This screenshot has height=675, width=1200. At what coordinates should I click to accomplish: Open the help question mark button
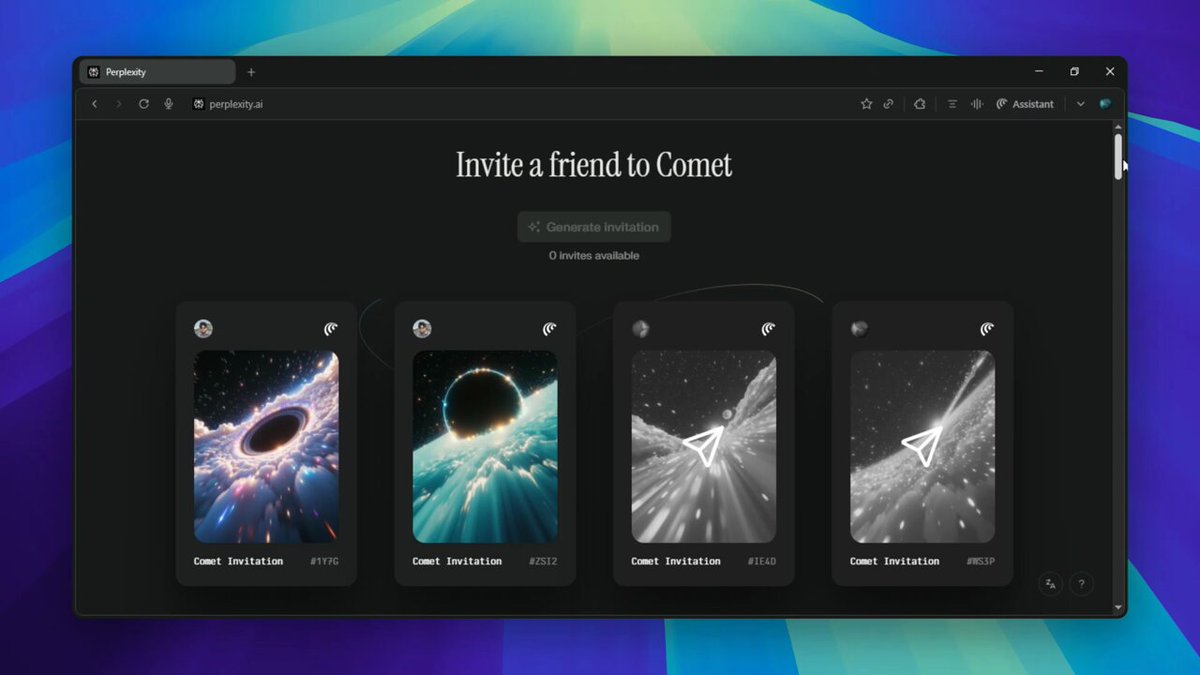1081,584
